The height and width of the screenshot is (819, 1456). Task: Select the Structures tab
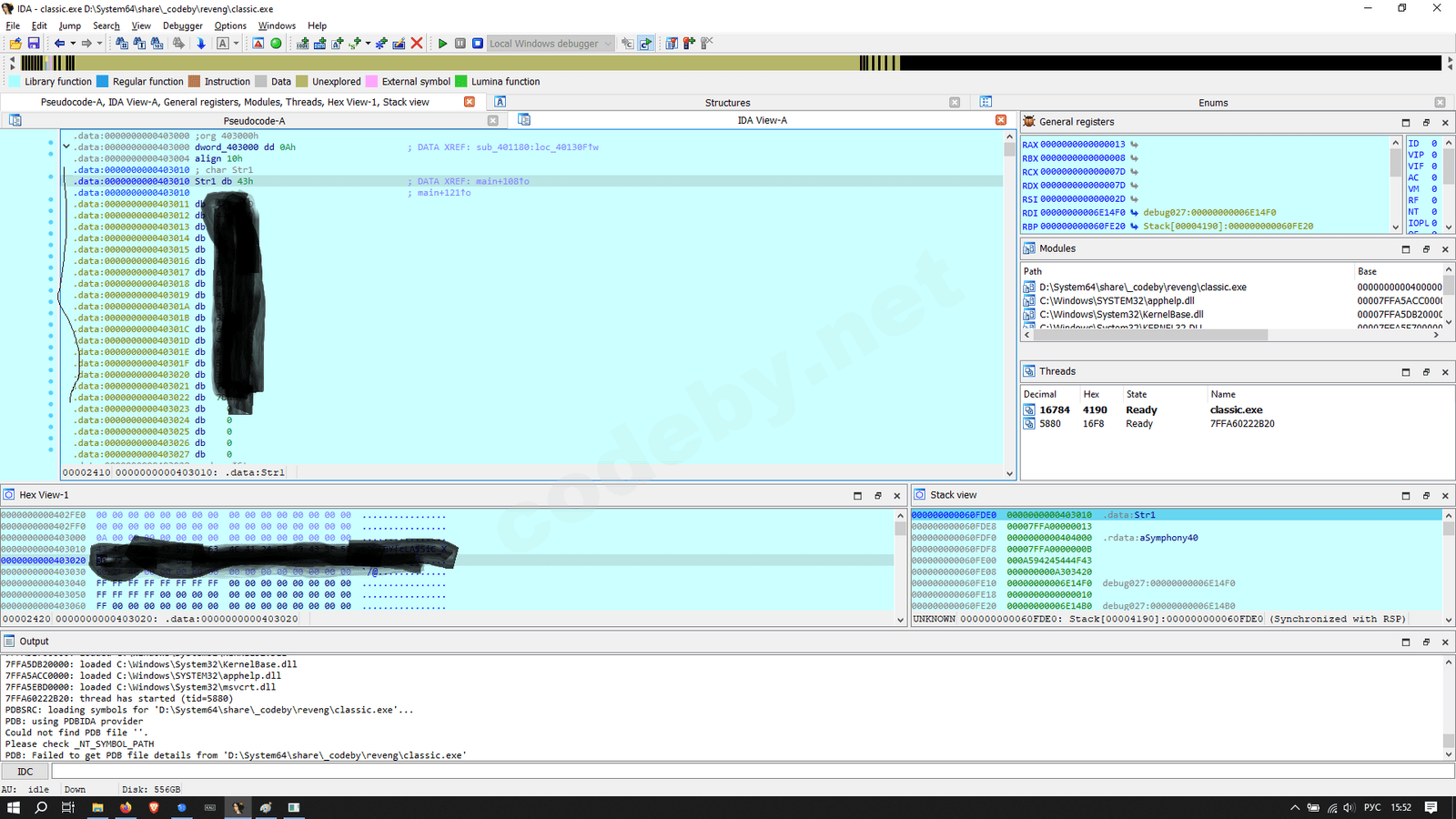click(727, 103)
